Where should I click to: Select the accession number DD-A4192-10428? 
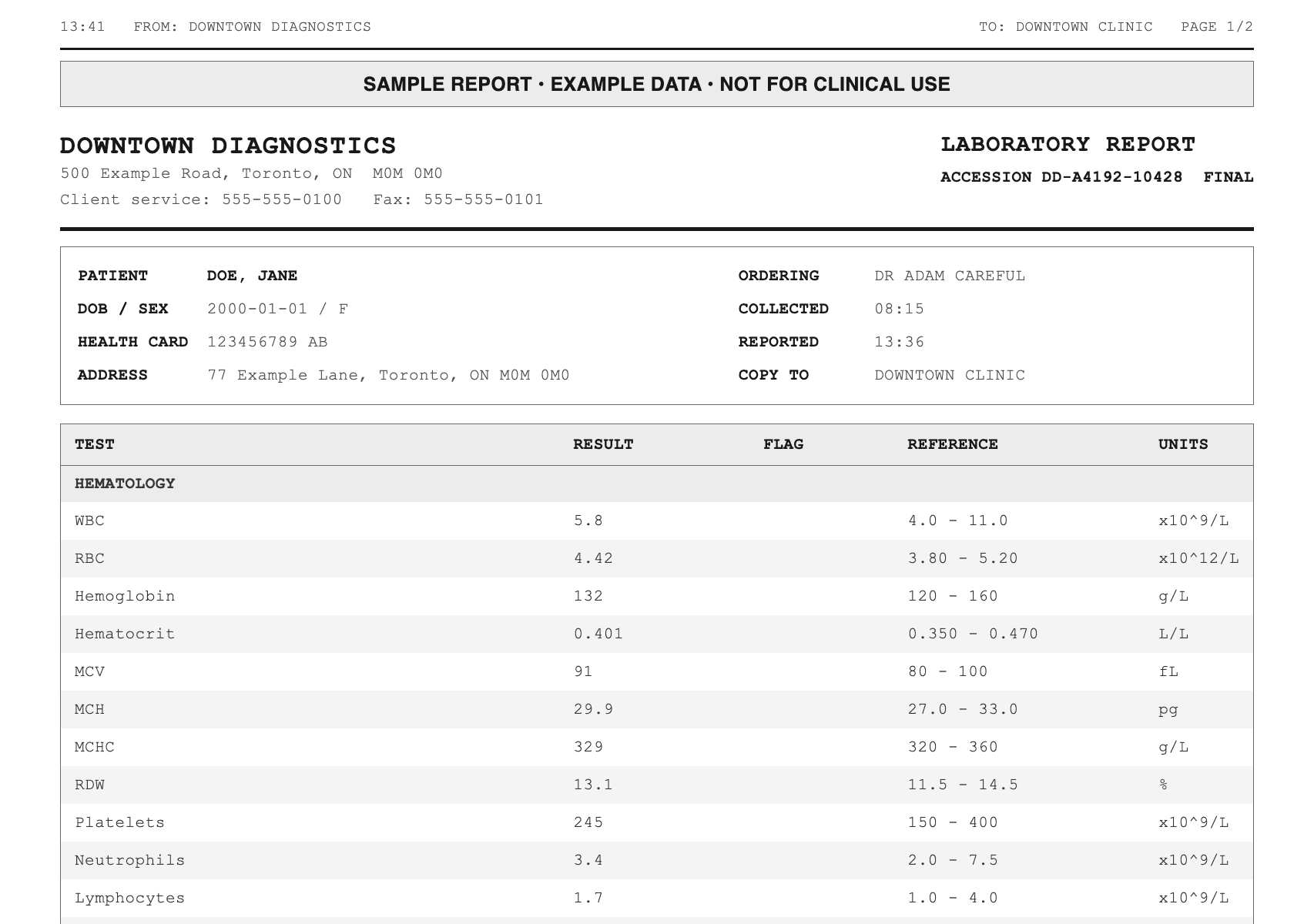click(x=1111, y=177)
